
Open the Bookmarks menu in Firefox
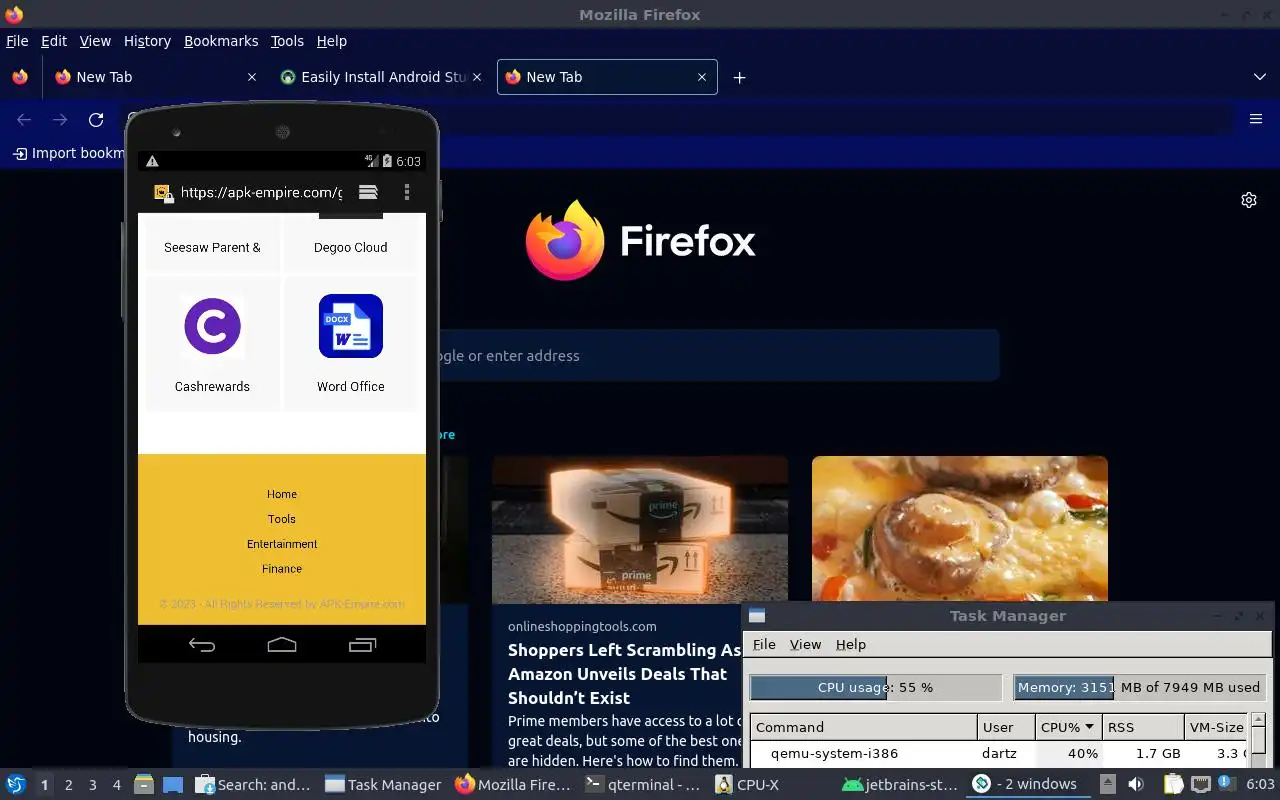[221, 41]
